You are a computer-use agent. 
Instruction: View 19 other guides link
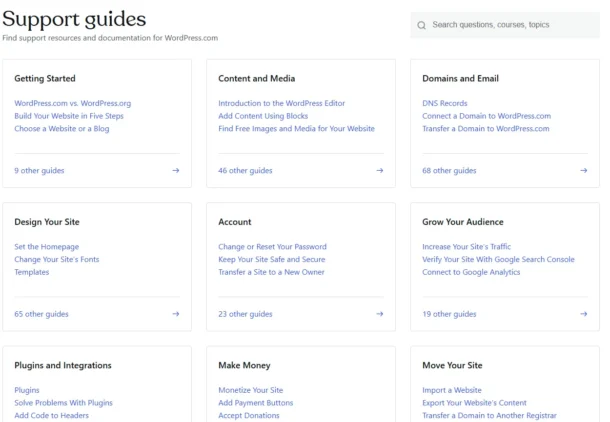coord(449,314)
